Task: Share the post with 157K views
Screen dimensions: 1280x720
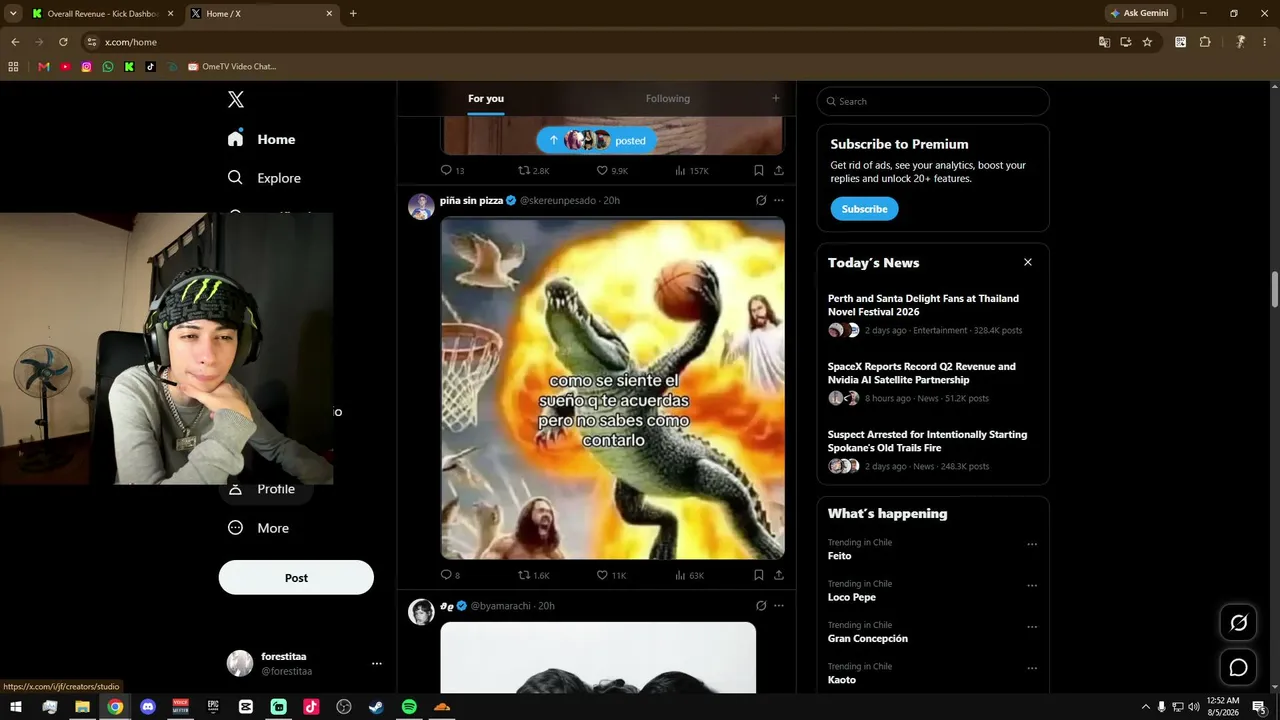Action: [779, 170]
